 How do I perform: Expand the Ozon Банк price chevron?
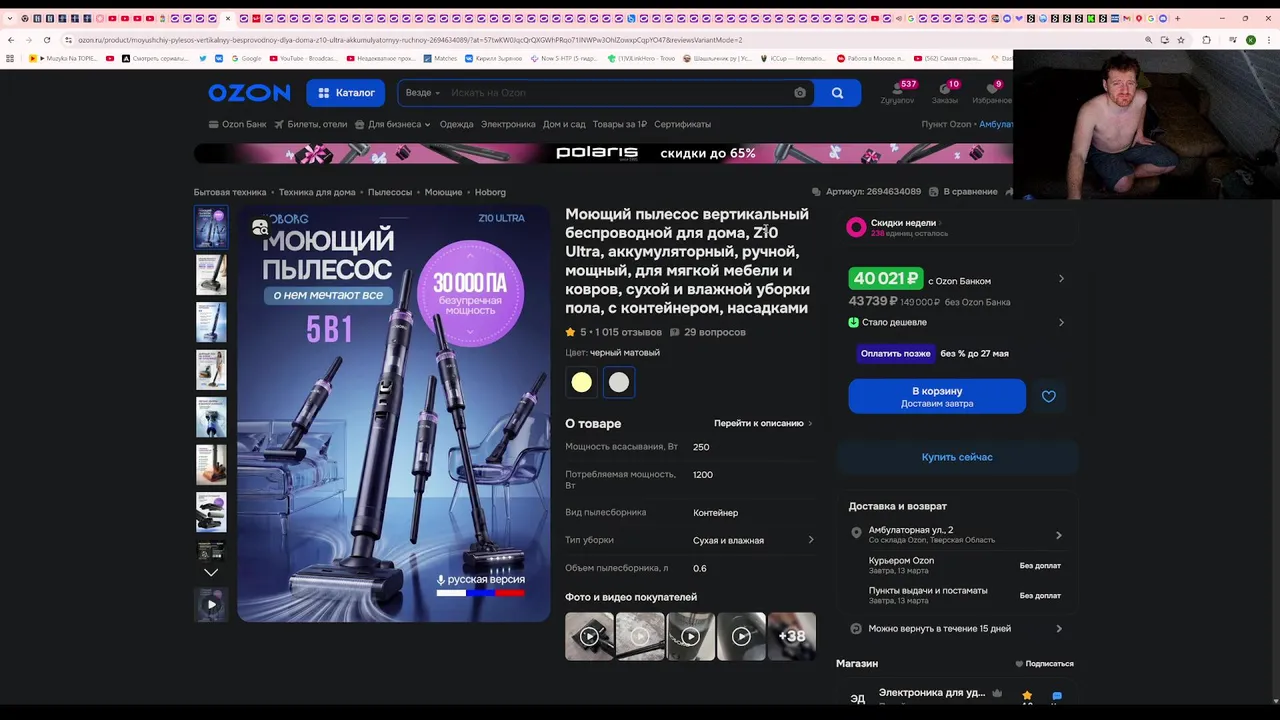tap(1061, 279)
